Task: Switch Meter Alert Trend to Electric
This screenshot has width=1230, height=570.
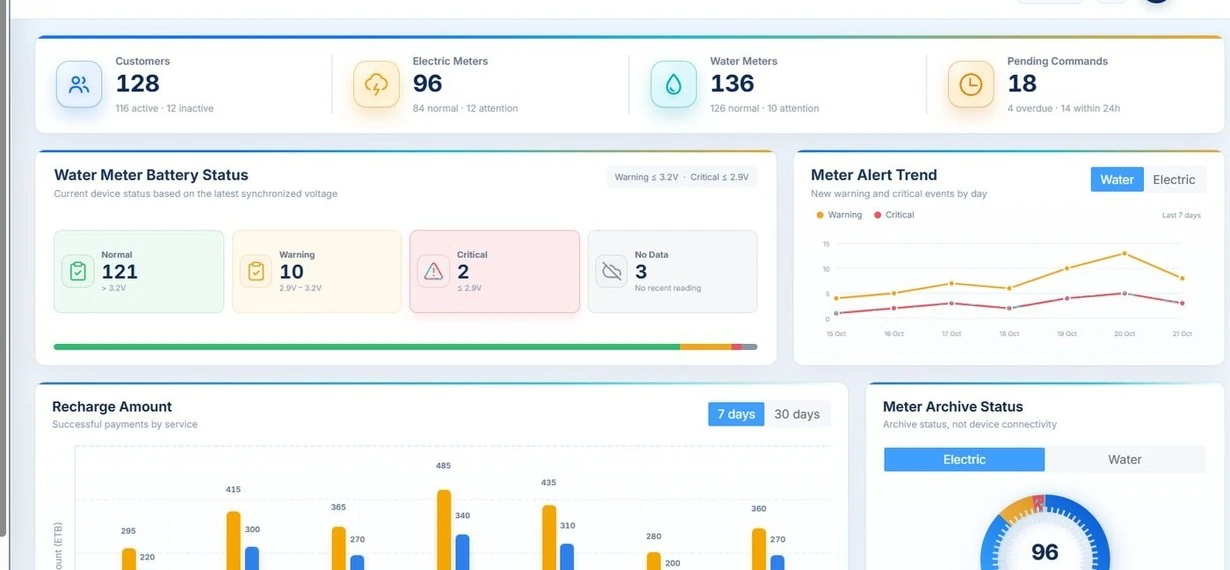Action: tap(1174, 180)
